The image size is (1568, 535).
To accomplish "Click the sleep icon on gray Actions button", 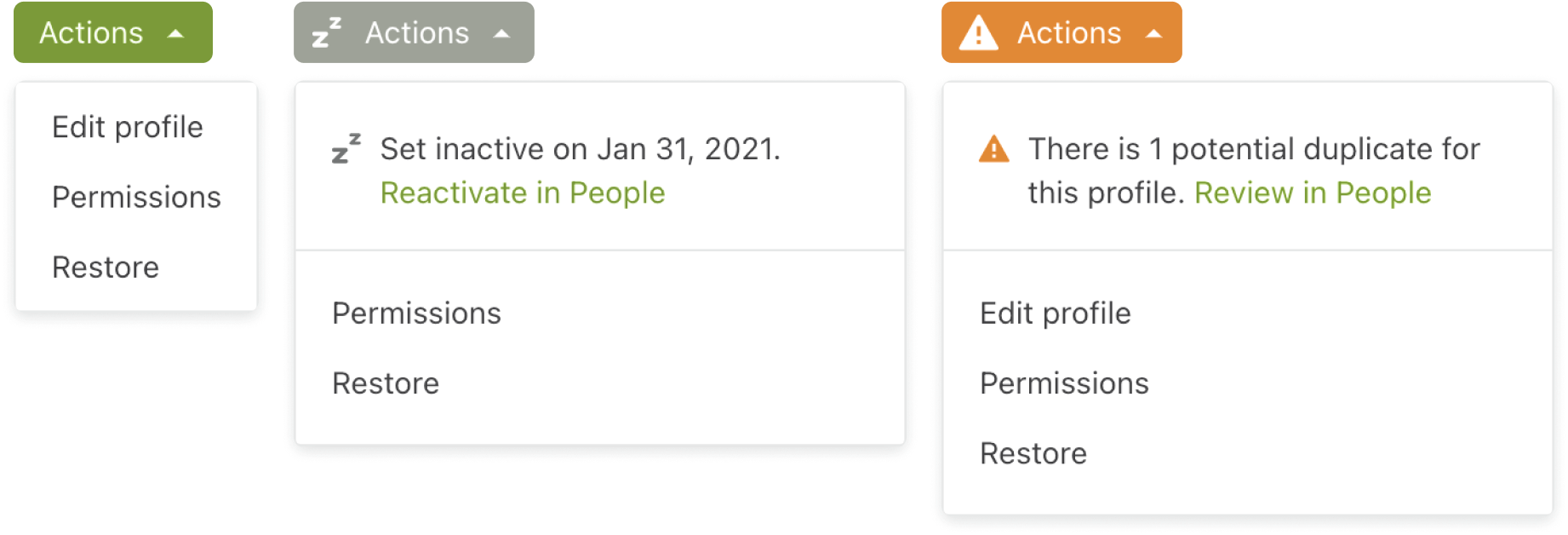I will tap(326, 32).
